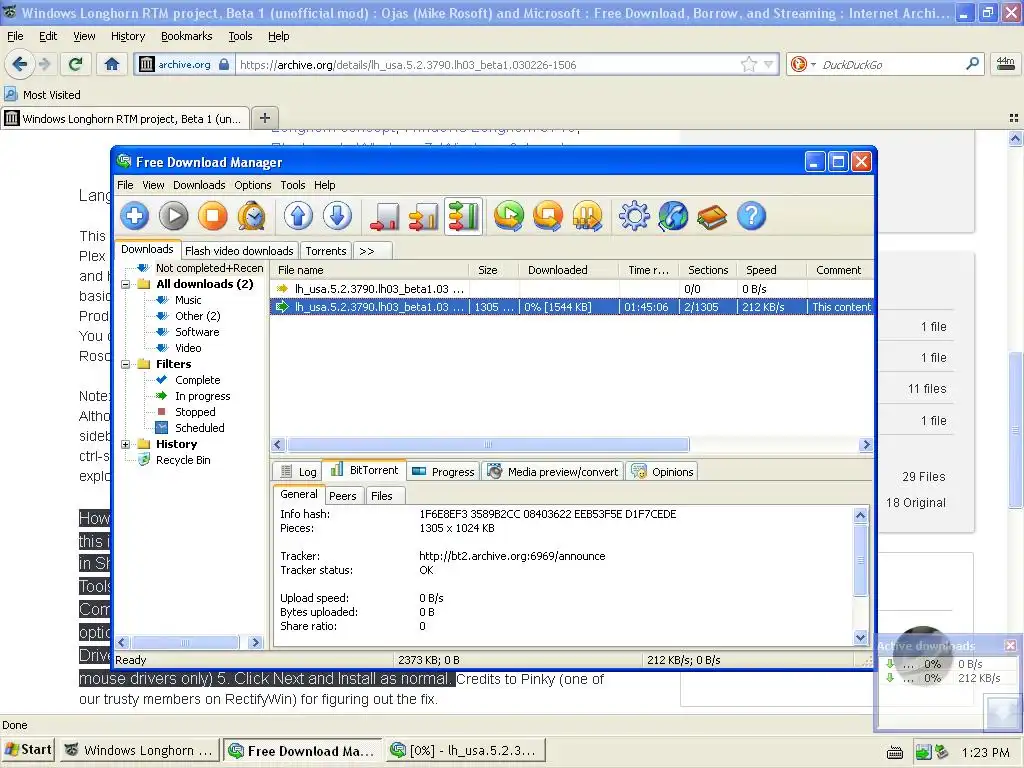
Task: Click the Firefox address bar URL field
Action: 487,65
